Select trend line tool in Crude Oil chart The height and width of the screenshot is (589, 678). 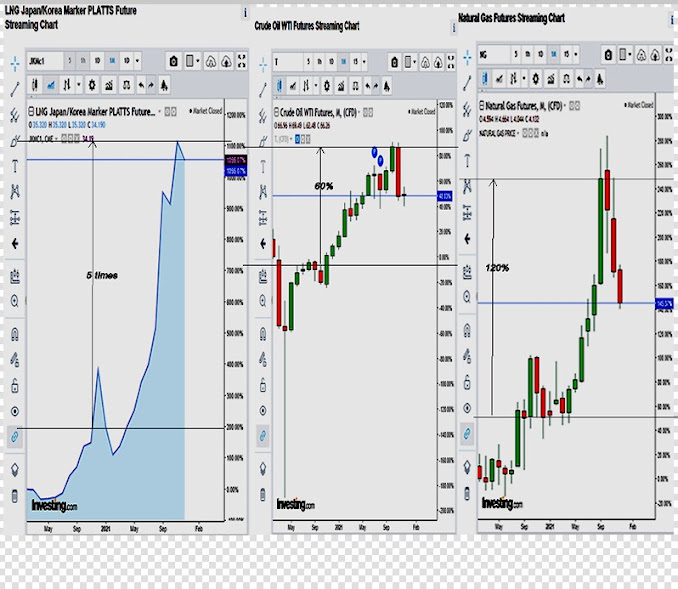point(263,90)
